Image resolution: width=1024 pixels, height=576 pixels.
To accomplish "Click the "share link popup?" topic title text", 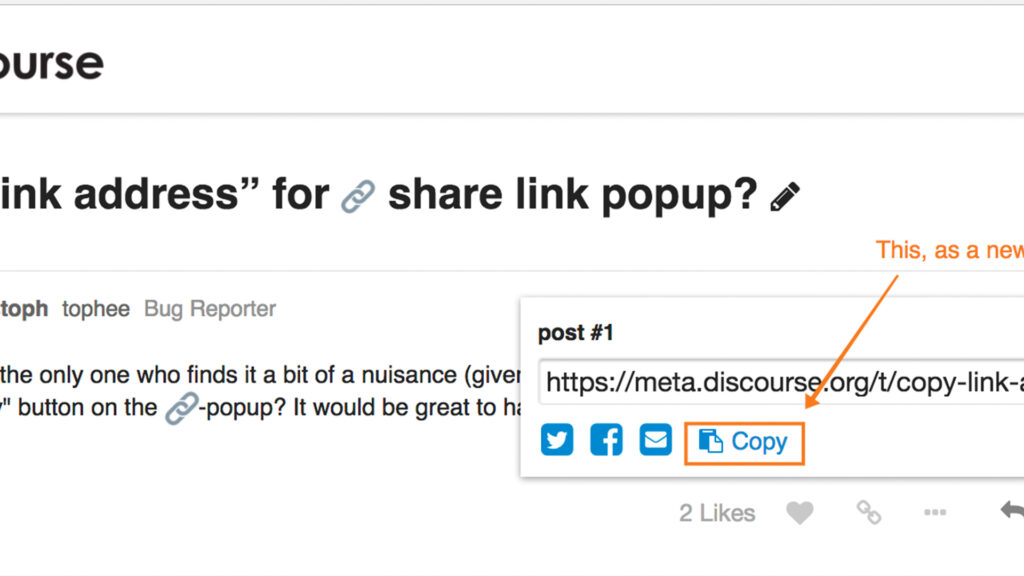I will 573,195.
